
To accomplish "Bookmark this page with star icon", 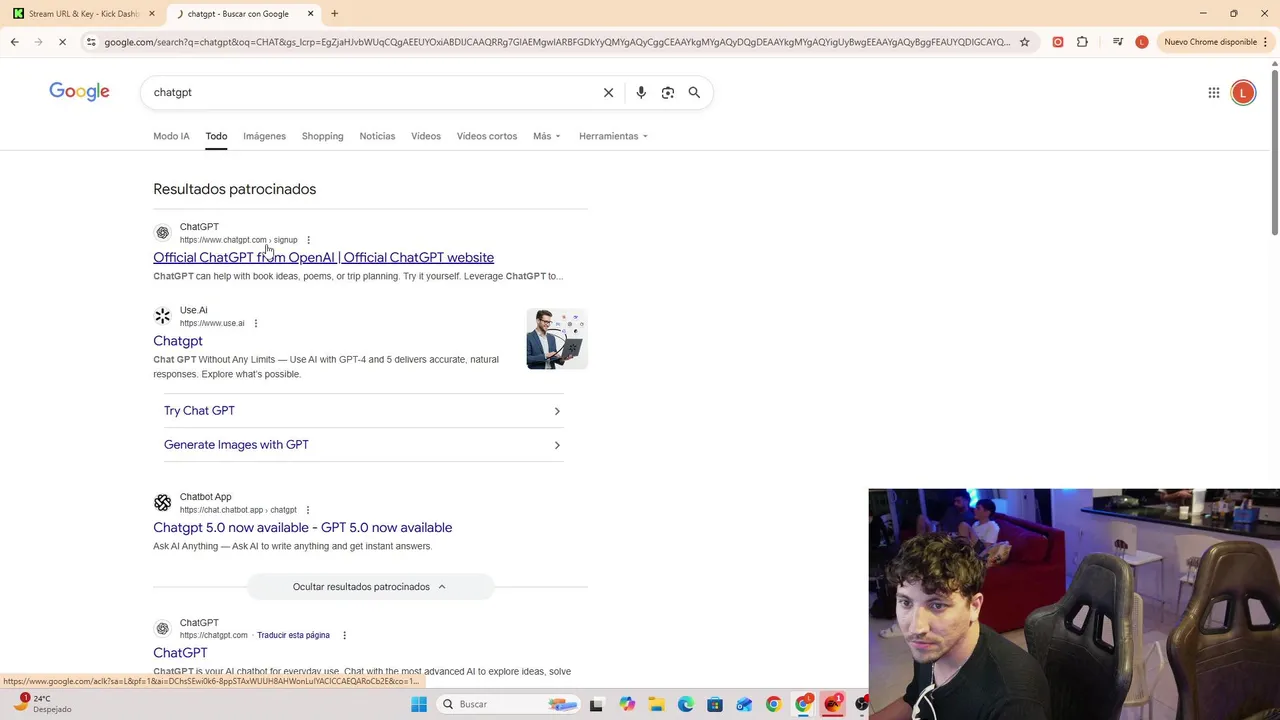I will click(1024, 42).
